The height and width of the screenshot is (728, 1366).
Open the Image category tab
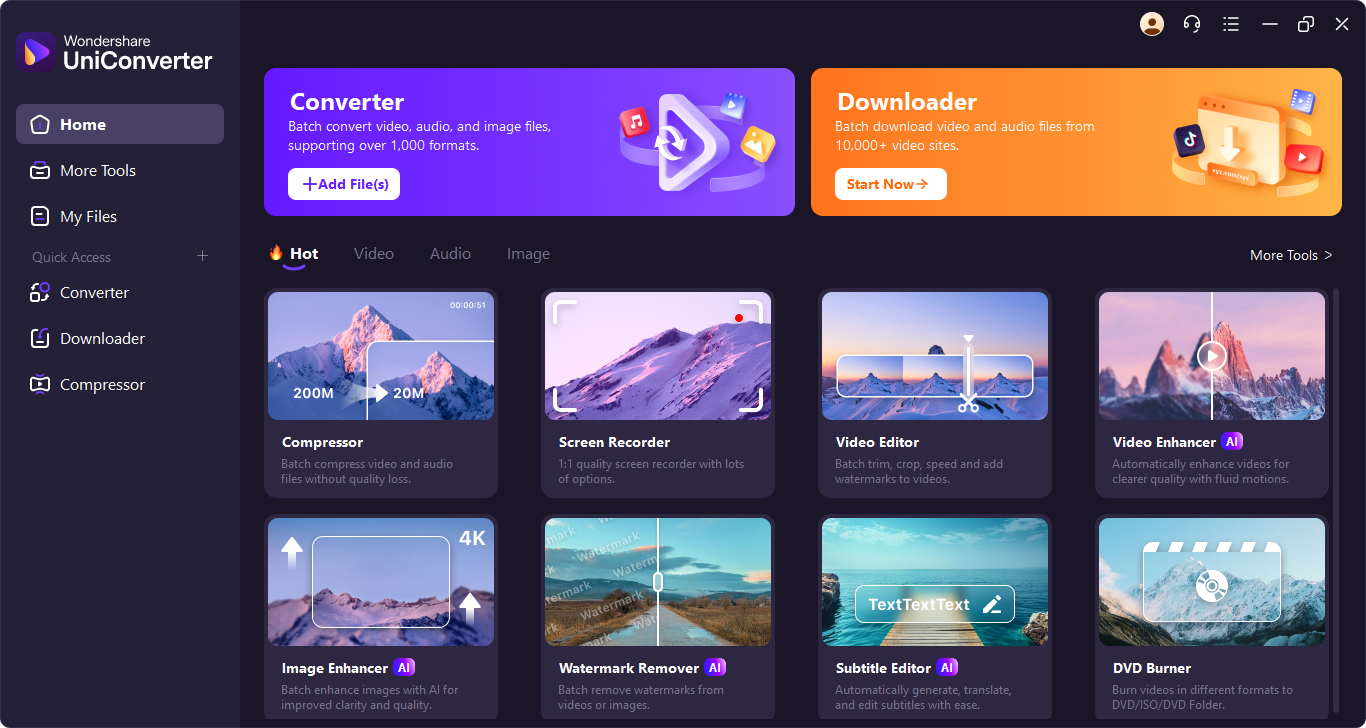point(528,254)
